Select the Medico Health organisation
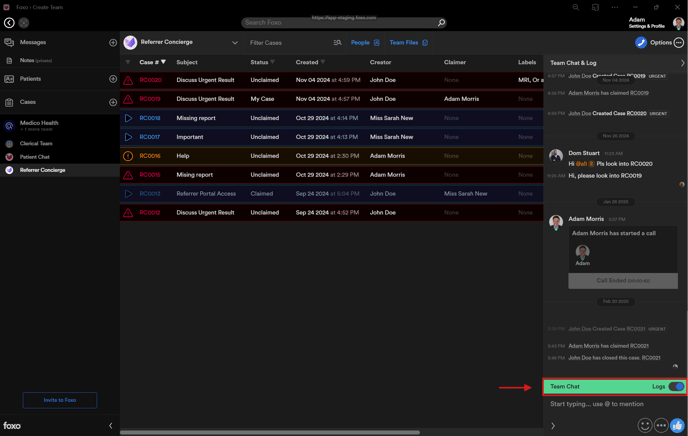The image size is (688, 436). [x=39, y=123]
